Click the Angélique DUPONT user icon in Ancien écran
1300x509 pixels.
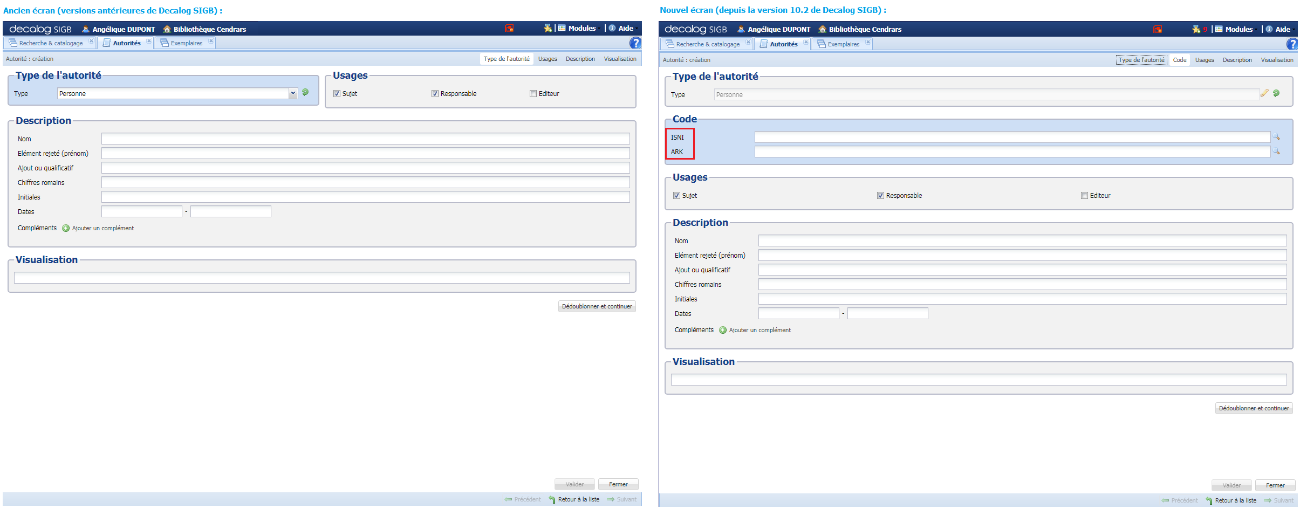(x=85, y=29)
